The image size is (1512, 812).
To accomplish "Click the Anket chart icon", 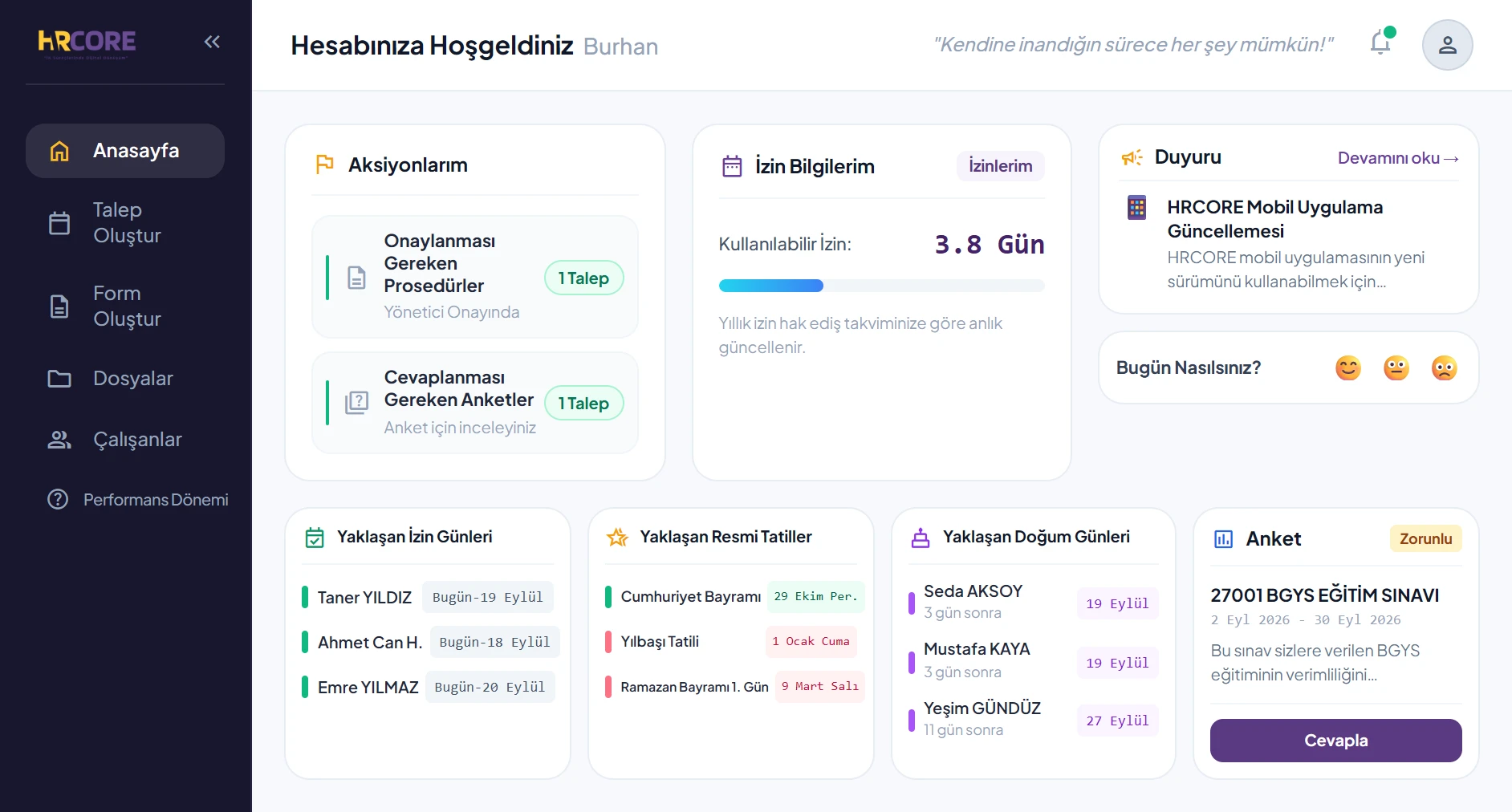I will [1223, 539].
